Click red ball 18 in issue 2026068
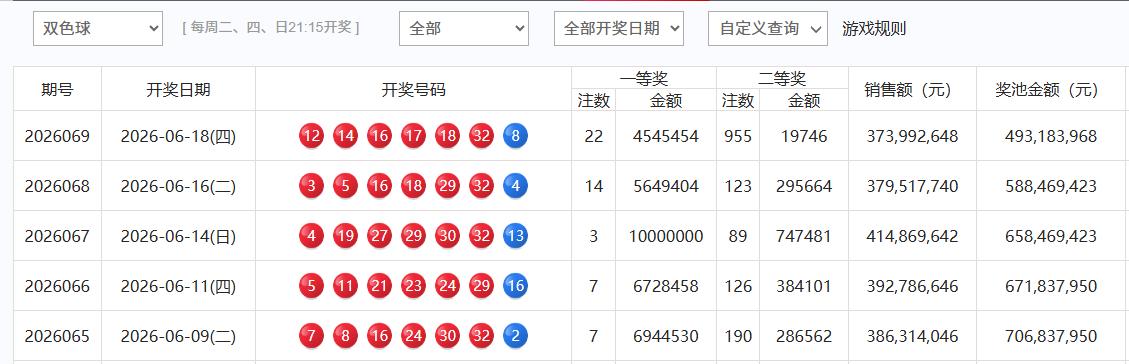 (413, 186)
